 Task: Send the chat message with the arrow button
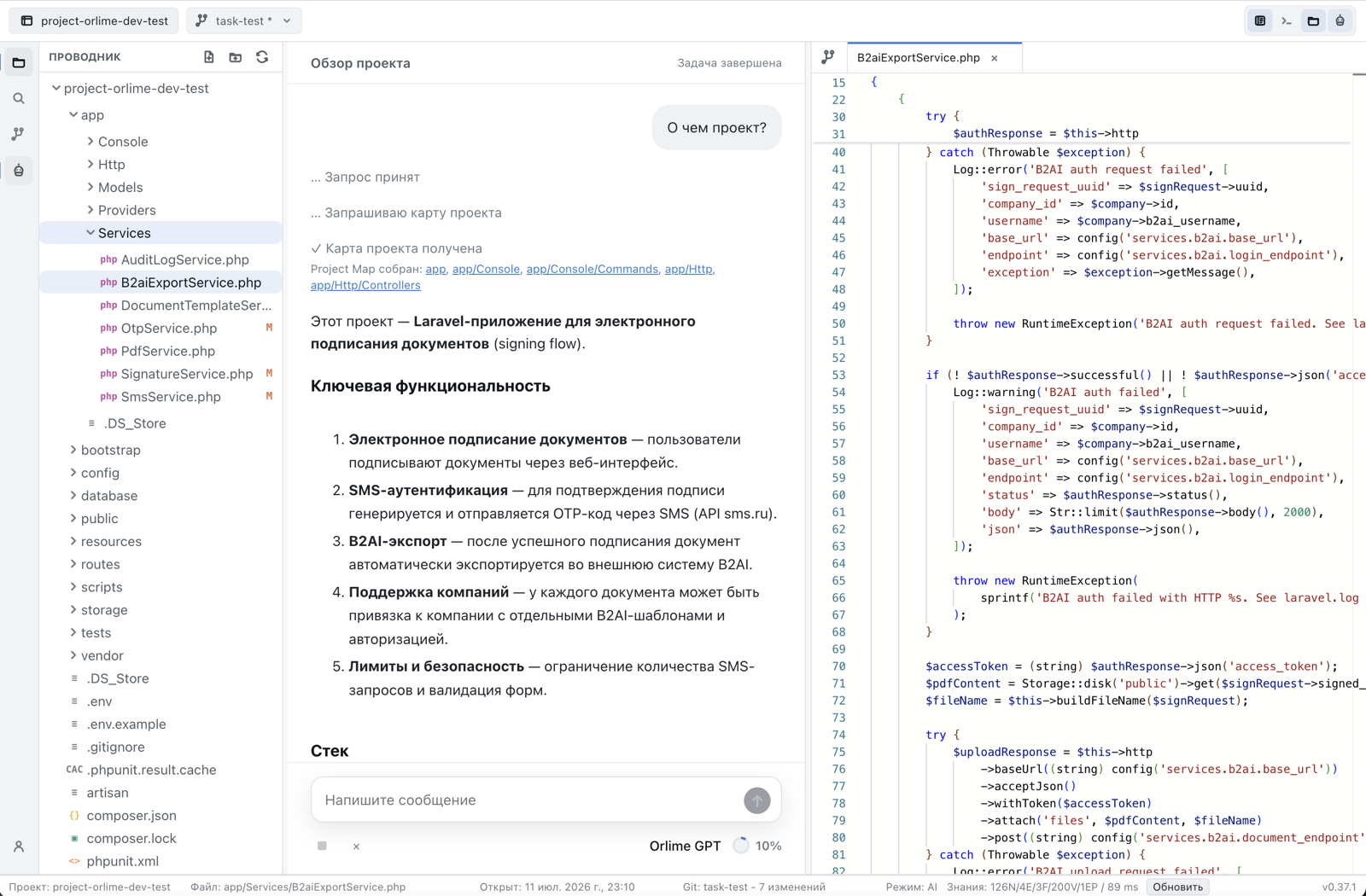click(x=756, y=800)
